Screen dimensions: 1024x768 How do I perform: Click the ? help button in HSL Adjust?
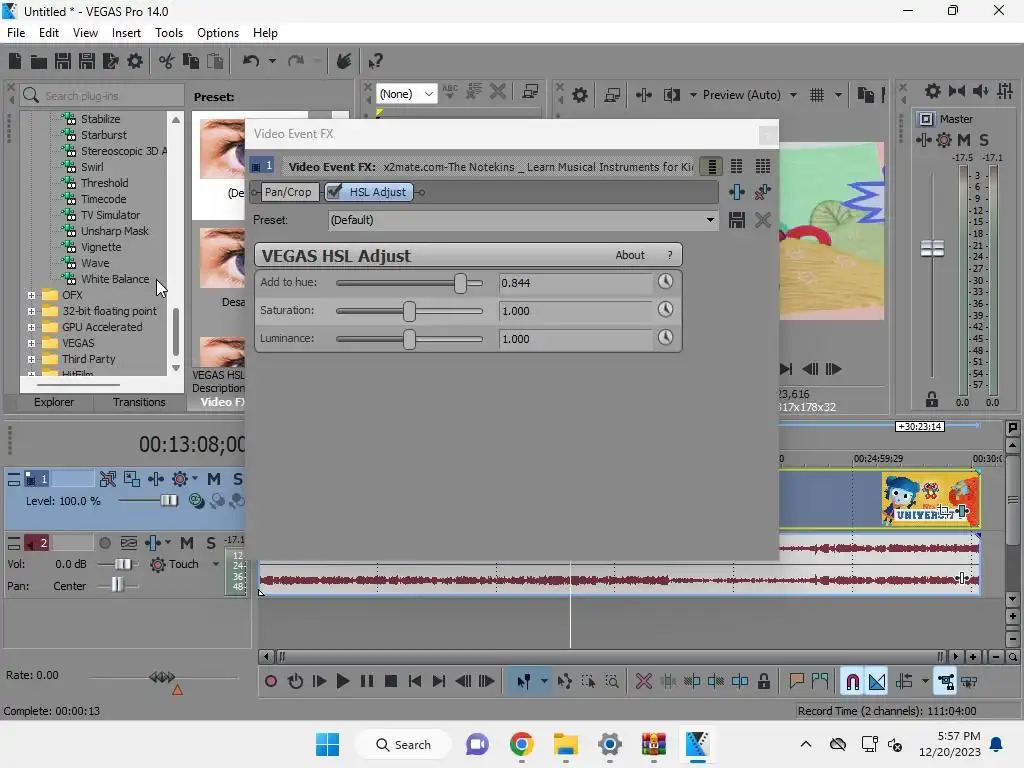(669, 255)
